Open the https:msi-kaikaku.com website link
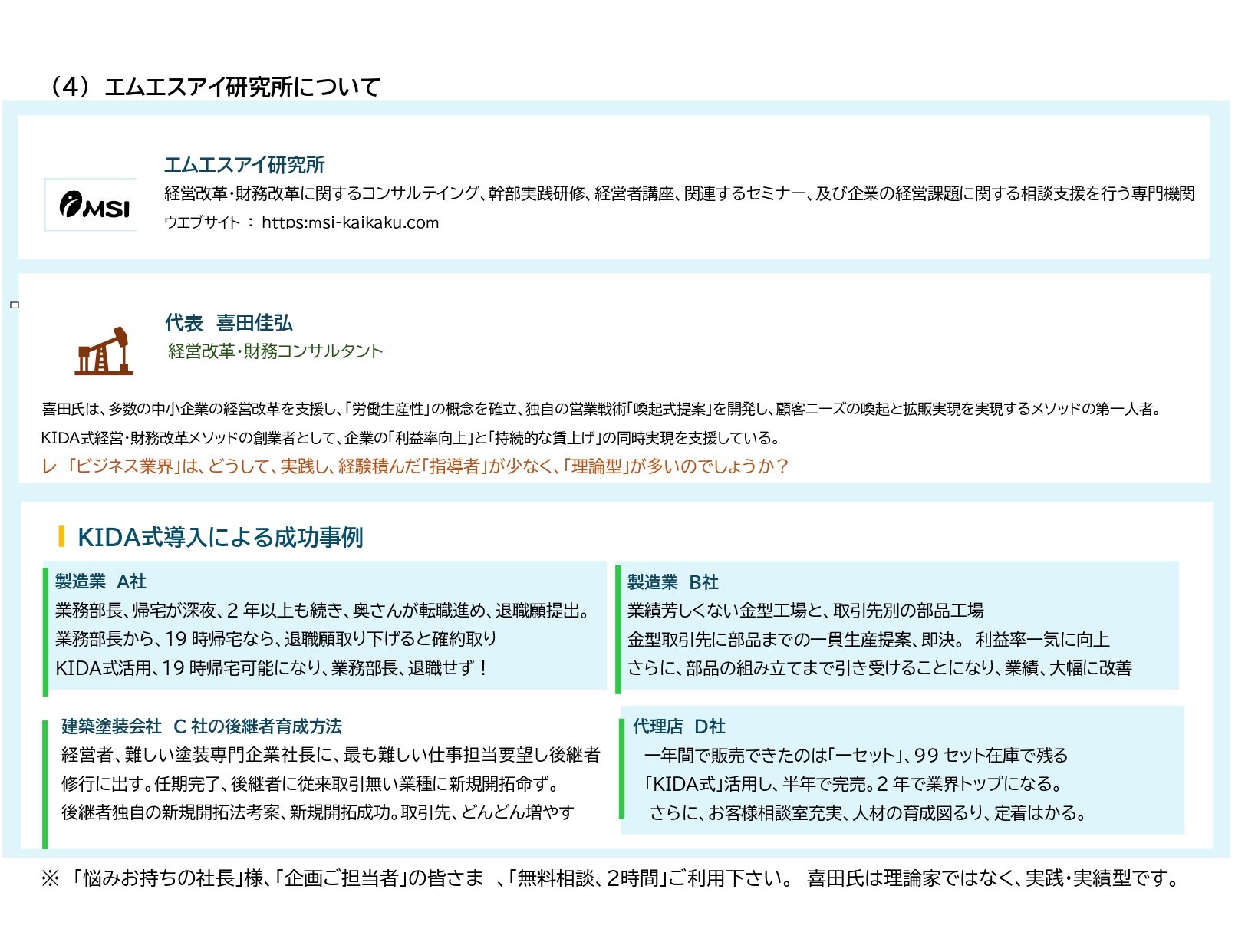Viewport: 1235px width, 952px height. tap(350, 222)
